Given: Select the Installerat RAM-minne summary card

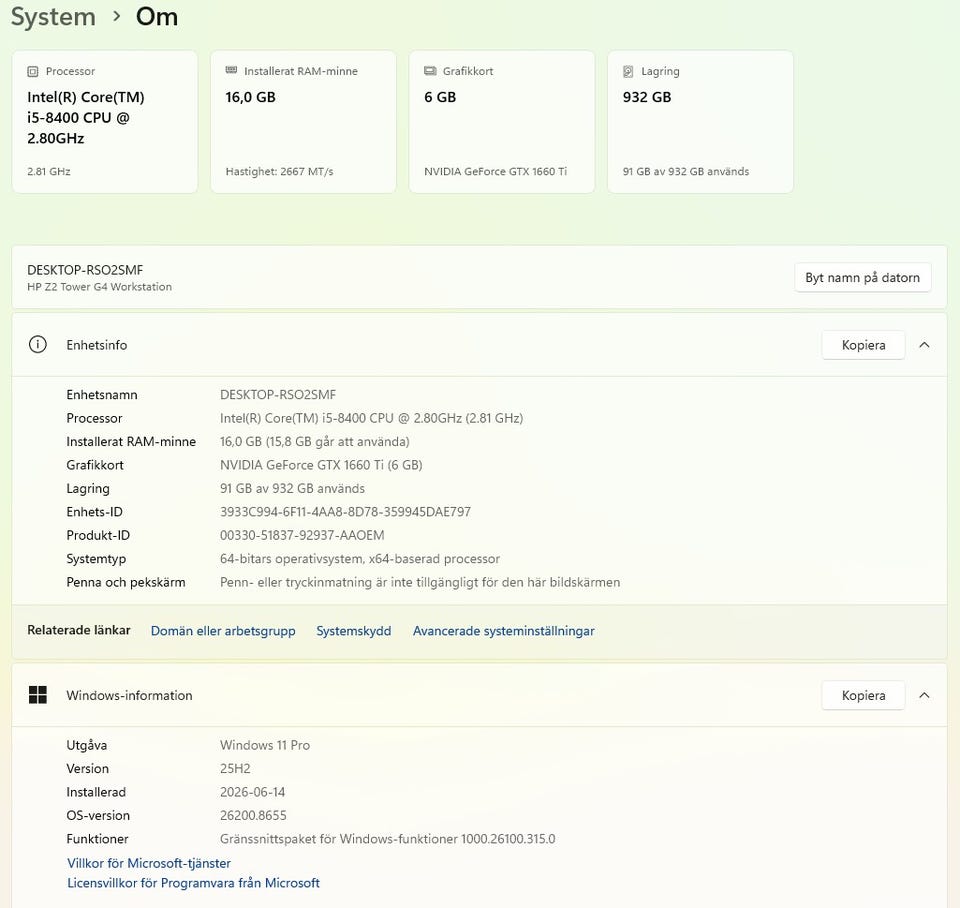Looking at the screenshot, I should (303, 122).
